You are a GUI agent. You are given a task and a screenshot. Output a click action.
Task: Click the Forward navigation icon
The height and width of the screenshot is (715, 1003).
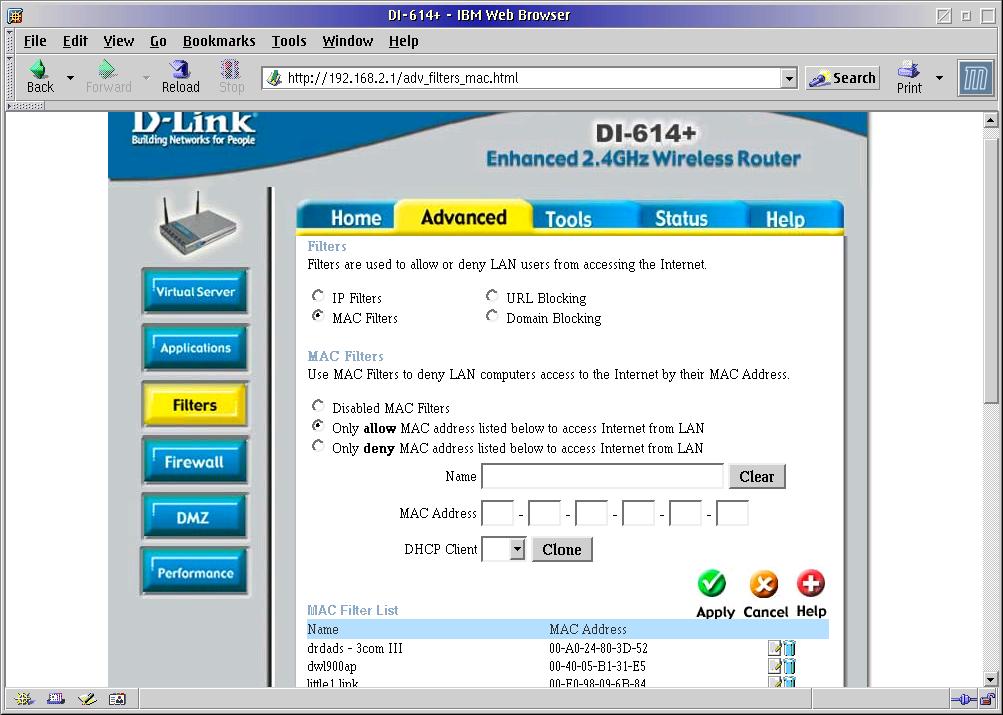(x=107, y=69)
